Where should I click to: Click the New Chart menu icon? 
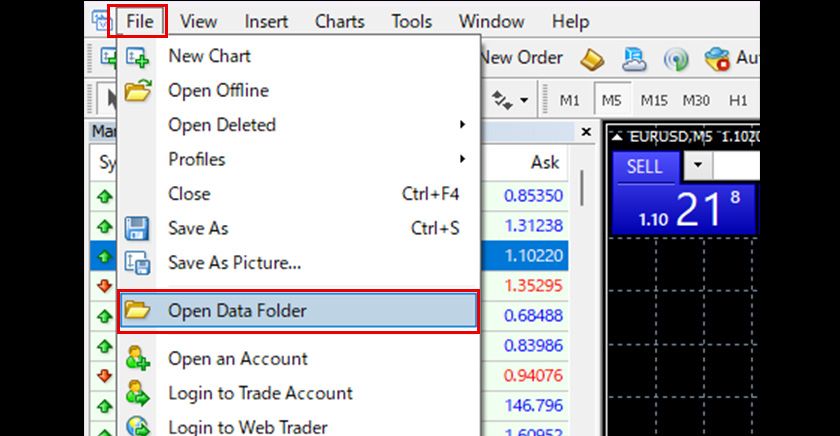tap(137, 57)
